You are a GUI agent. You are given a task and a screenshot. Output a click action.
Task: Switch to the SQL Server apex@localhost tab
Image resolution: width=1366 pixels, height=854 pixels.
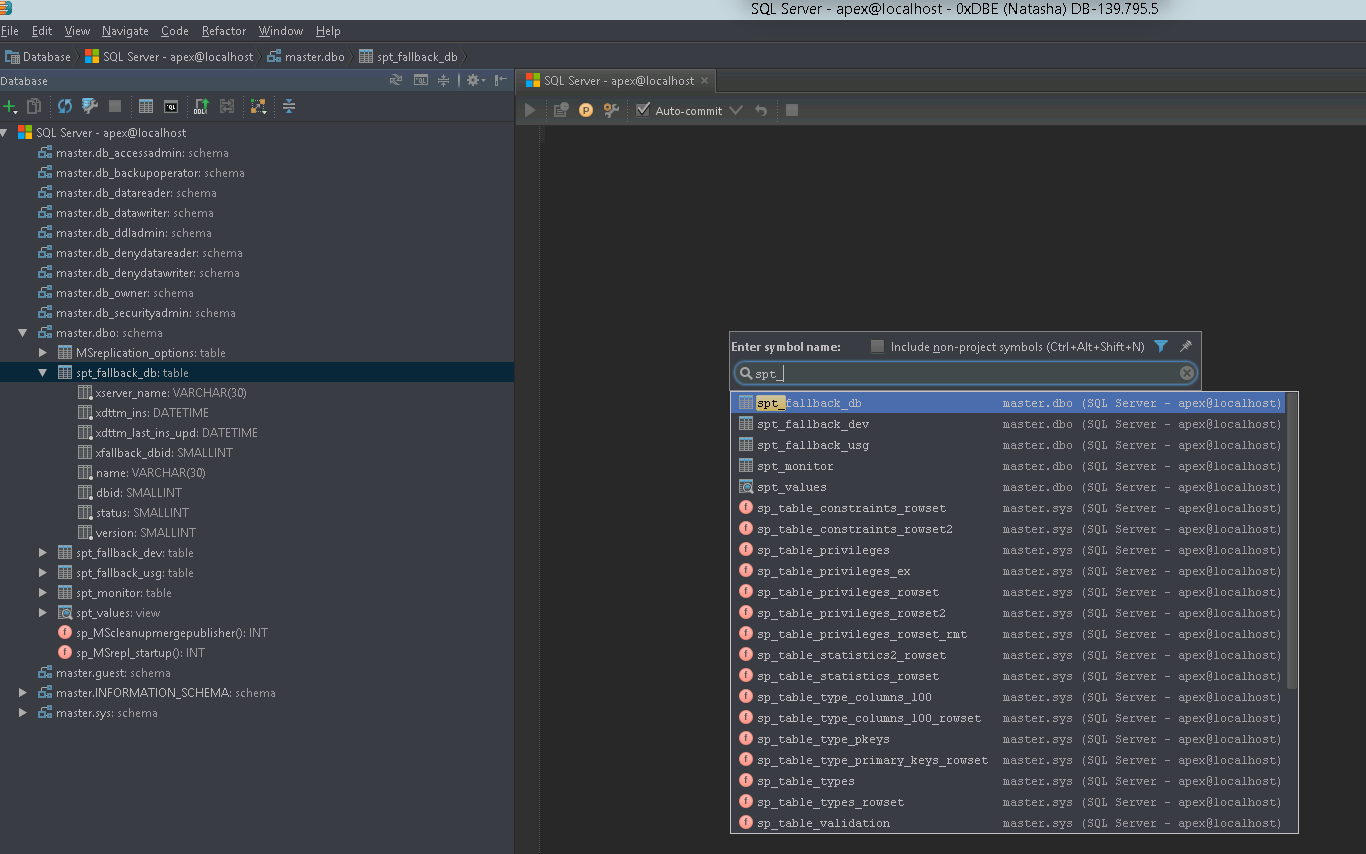click(x=615, y=80)
